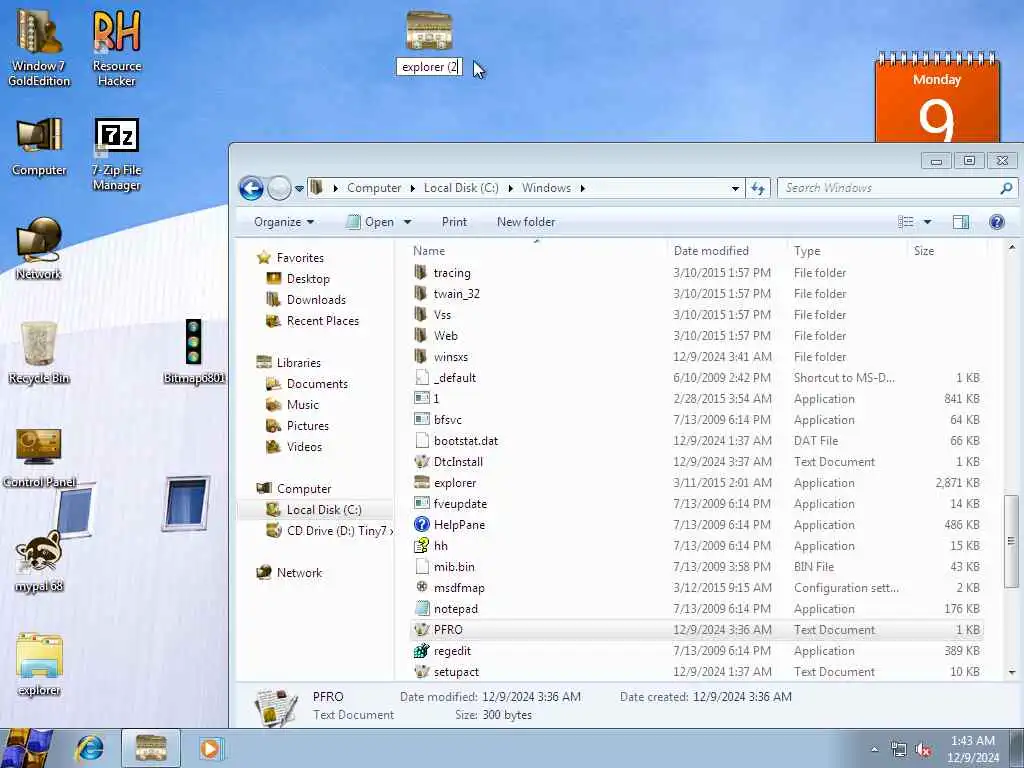Select the explorer folder icon on desktop
Screen dimensions: 1024x768
(x=39, y=665)
